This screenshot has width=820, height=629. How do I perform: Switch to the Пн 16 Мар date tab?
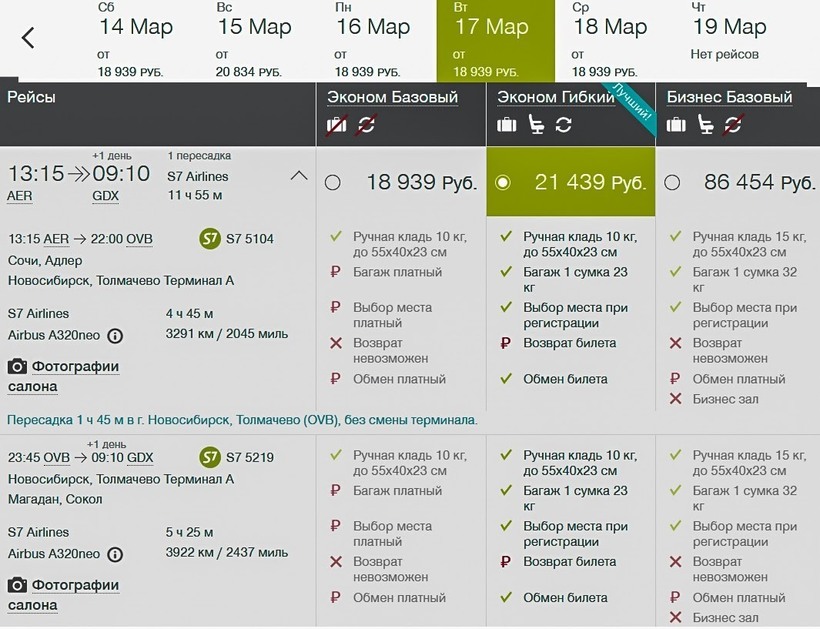pyautogui.click(x=375, y=40)
